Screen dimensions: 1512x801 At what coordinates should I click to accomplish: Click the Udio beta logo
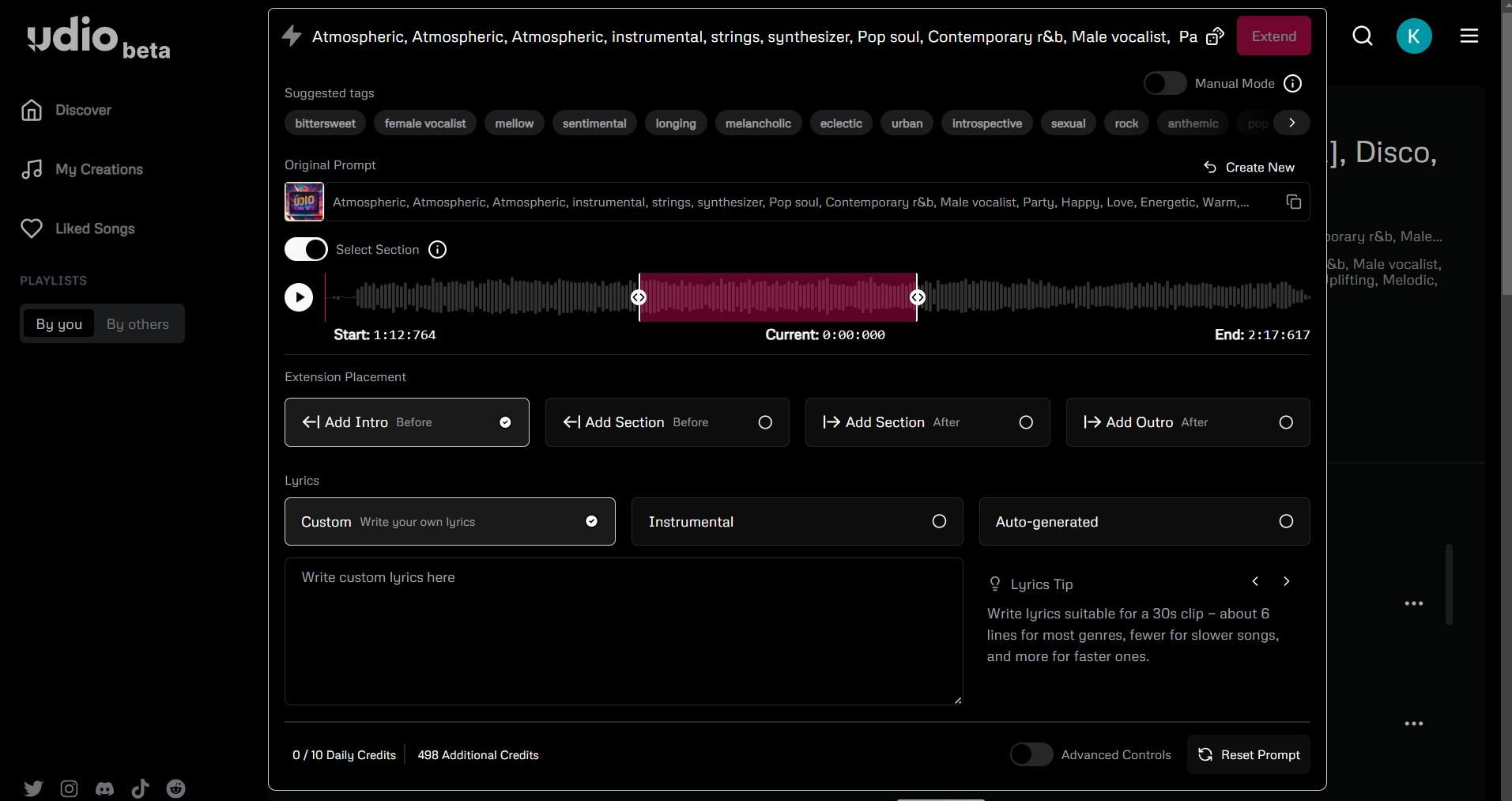point(99,37)
